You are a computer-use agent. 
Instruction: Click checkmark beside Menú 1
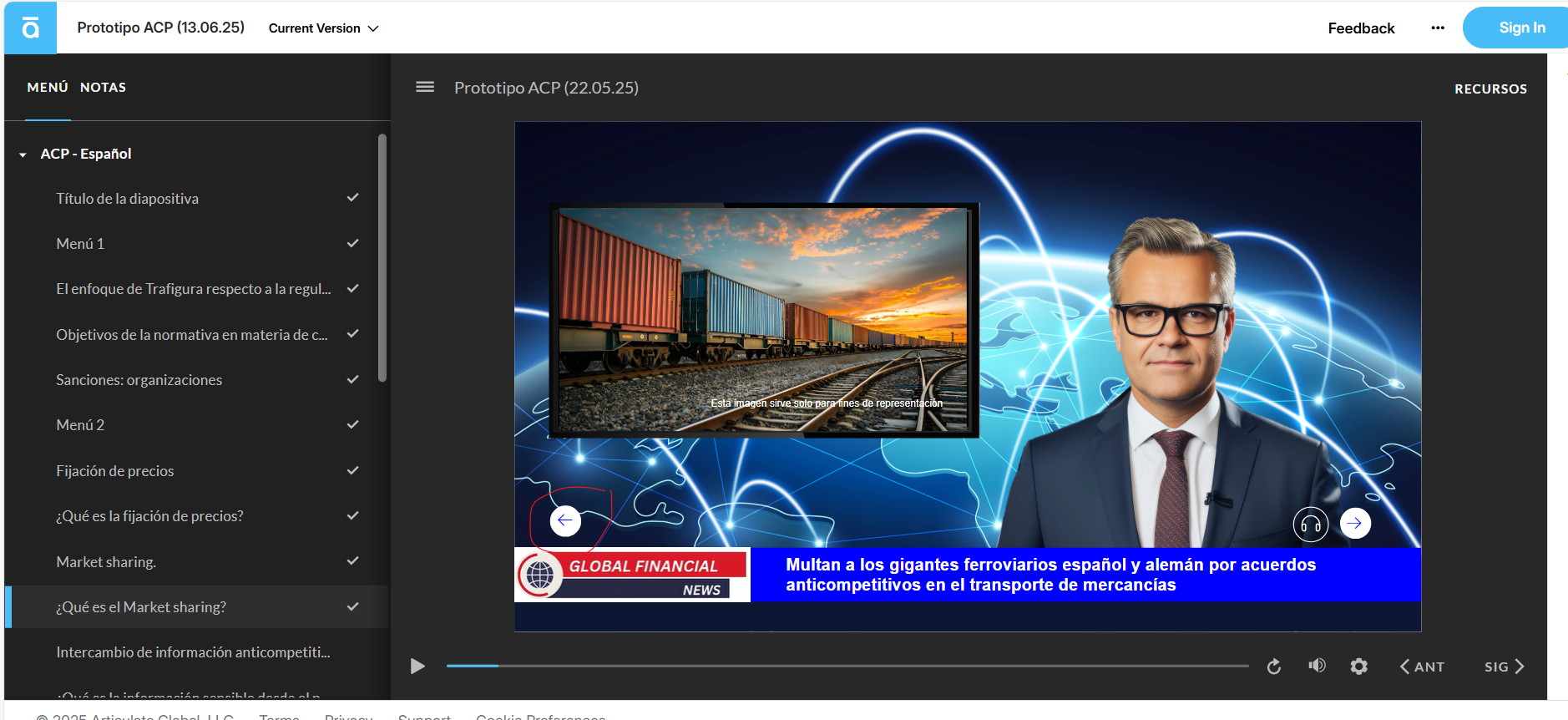352,243
